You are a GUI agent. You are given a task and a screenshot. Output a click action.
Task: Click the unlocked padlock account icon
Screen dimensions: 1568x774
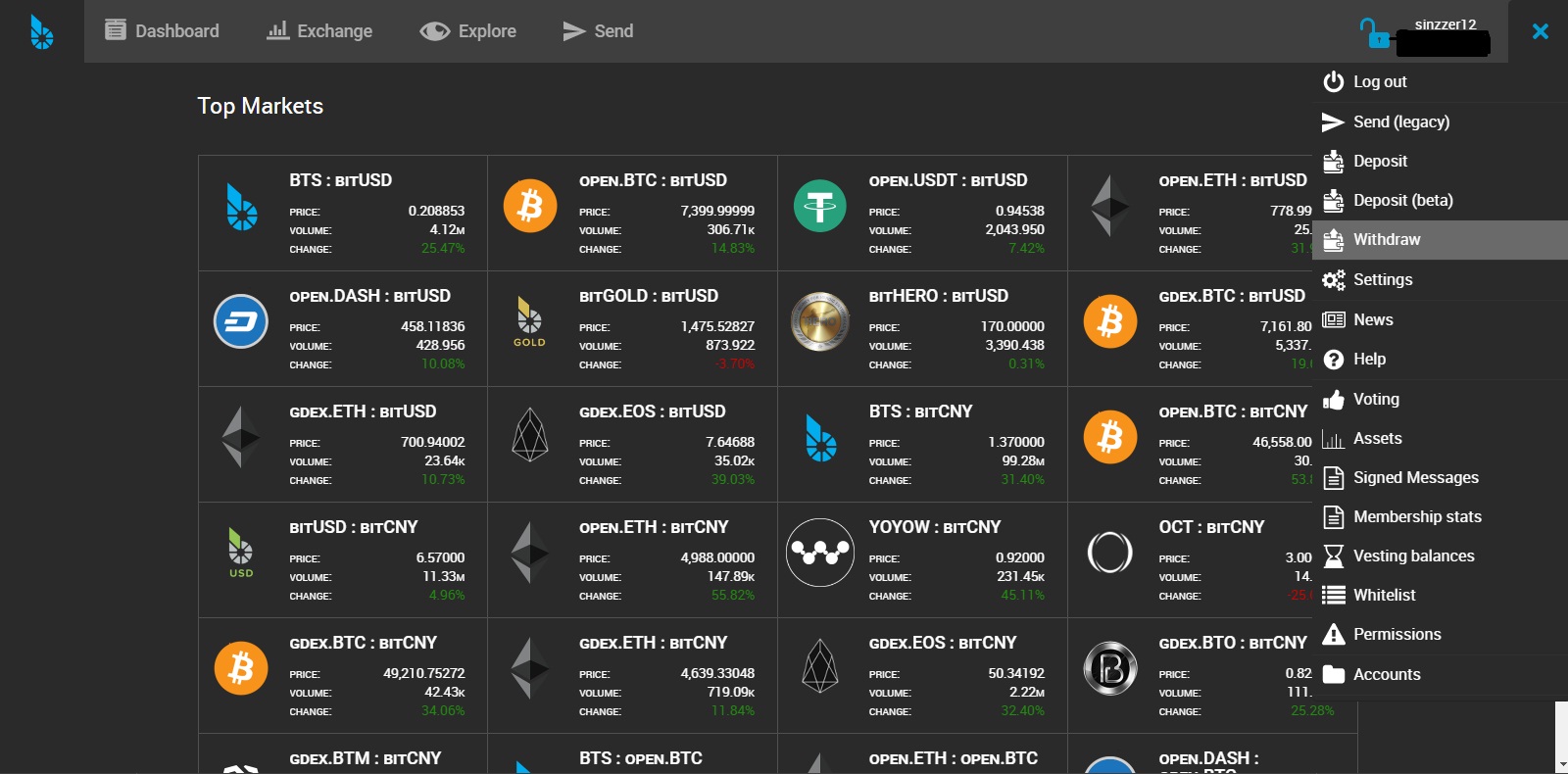tap(1374, 33)
